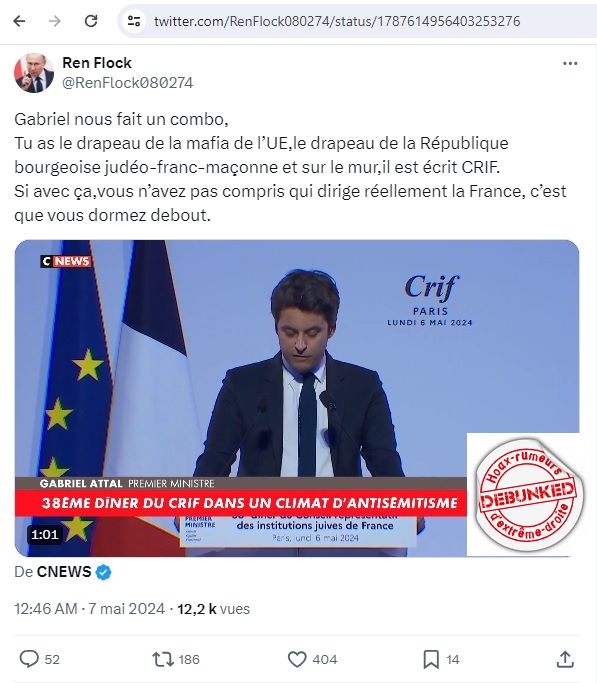
Task: Click the 12,2 k vues view count
Action: coord(213,609)
